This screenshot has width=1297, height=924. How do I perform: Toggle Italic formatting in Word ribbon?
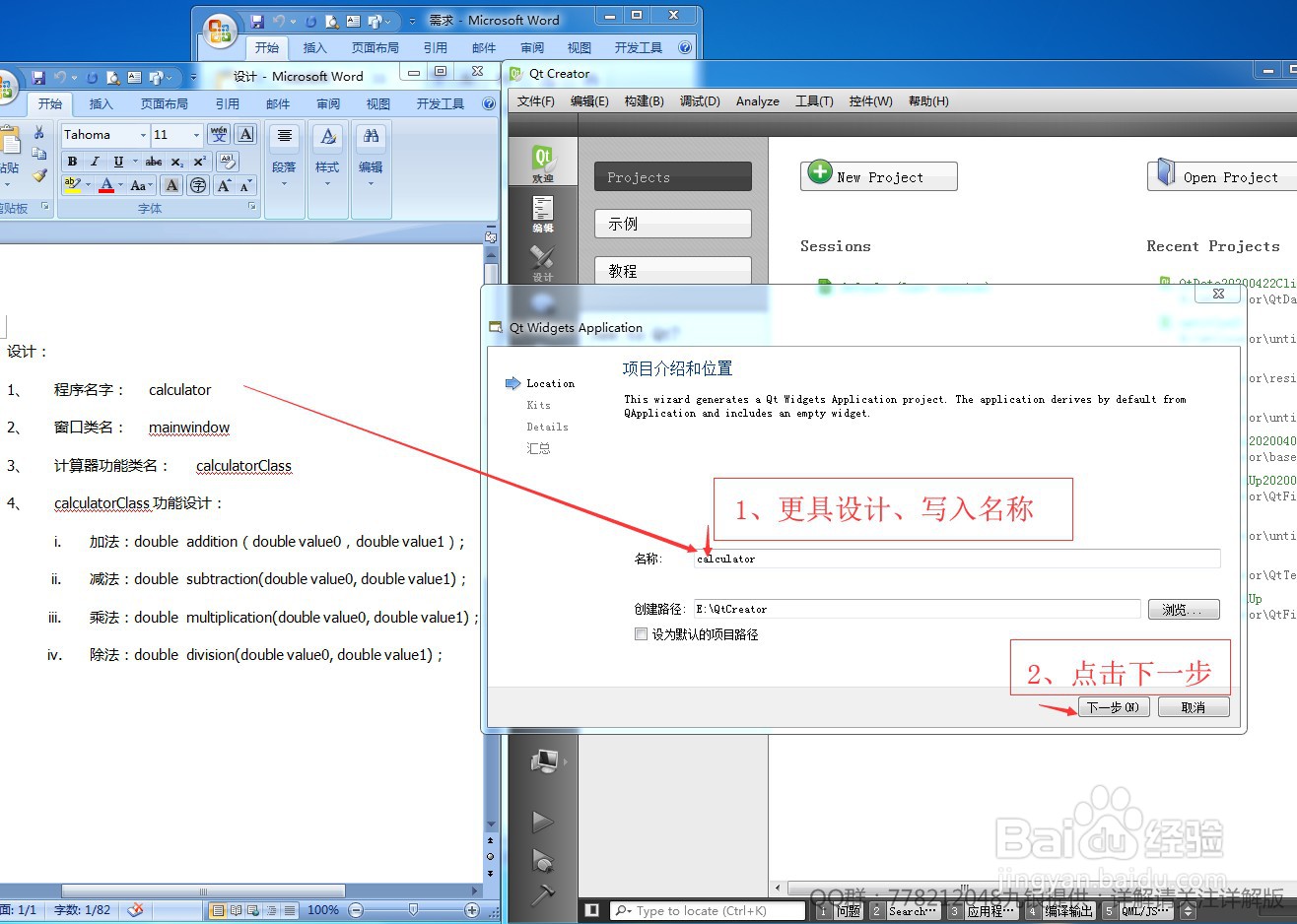(95, 162)
